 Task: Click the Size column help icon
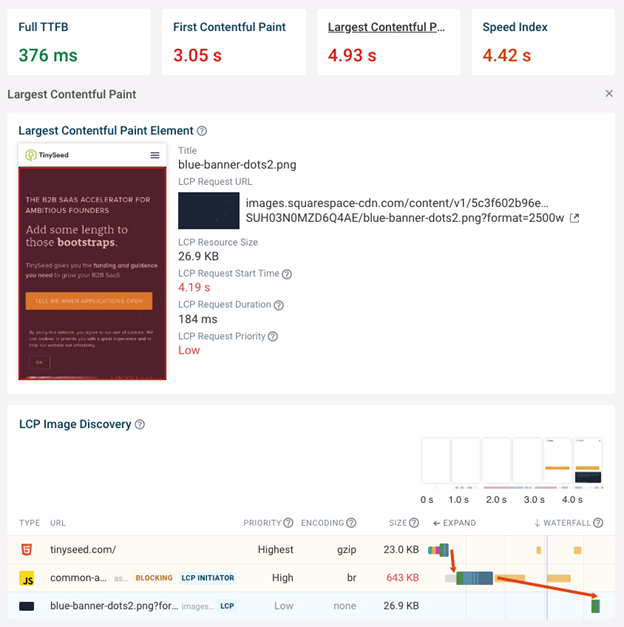[414, 523]
